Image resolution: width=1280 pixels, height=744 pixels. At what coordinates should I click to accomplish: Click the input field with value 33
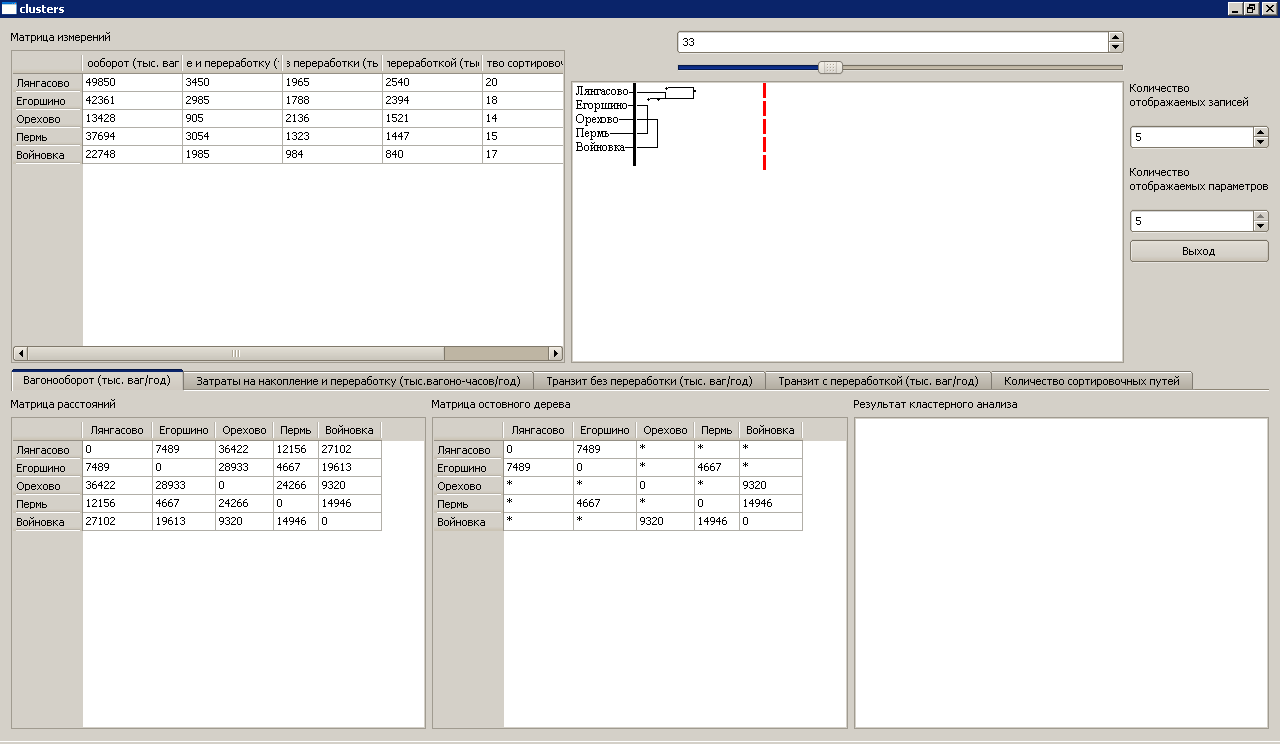pyautogui.click(x=892, y=42)
